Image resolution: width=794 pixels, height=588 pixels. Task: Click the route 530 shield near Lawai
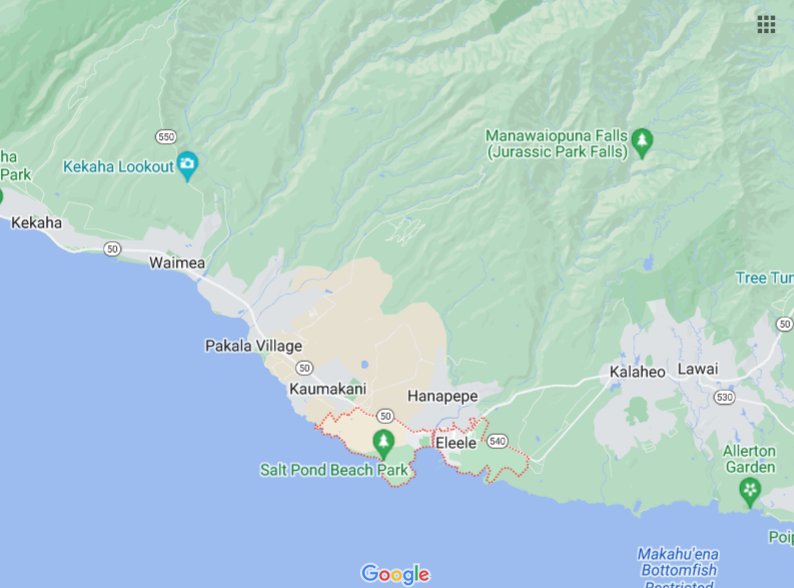pyautogui.click(x=725, y=397)
